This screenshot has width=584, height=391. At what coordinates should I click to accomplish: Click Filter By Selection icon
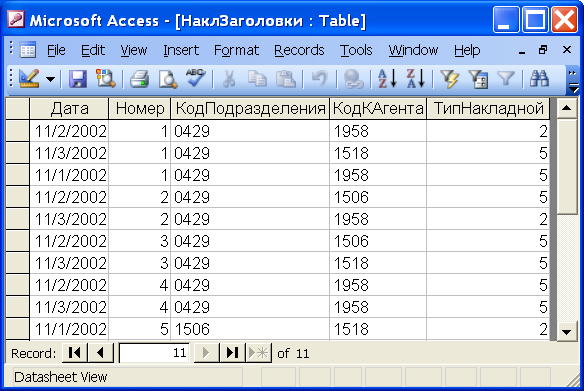coord(449,79)
